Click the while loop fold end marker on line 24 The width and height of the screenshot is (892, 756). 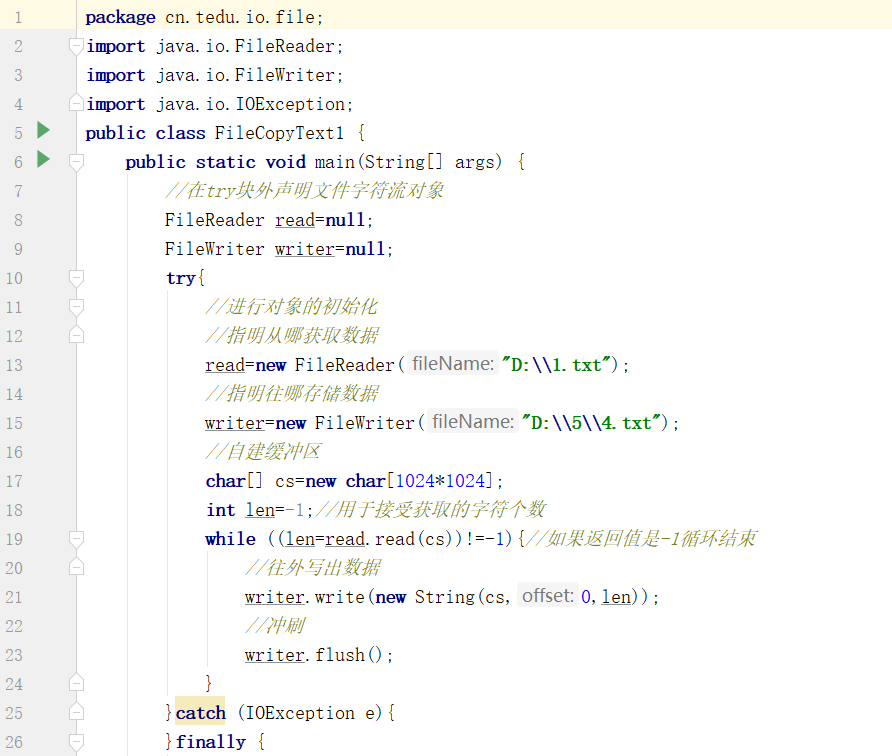tap(76, 683)
